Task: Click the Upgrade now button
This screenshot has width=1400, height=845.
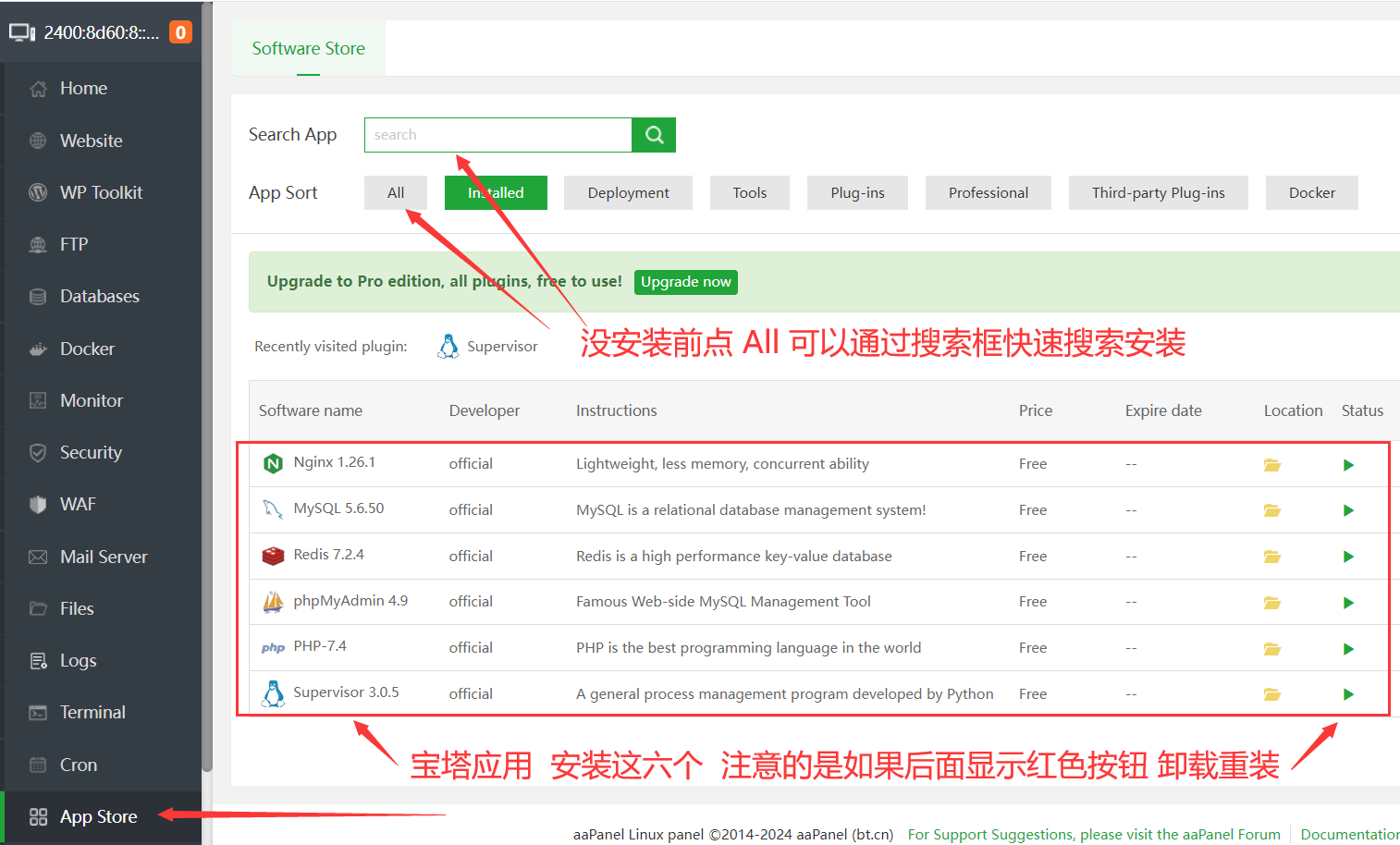Action: click(686, 282)
